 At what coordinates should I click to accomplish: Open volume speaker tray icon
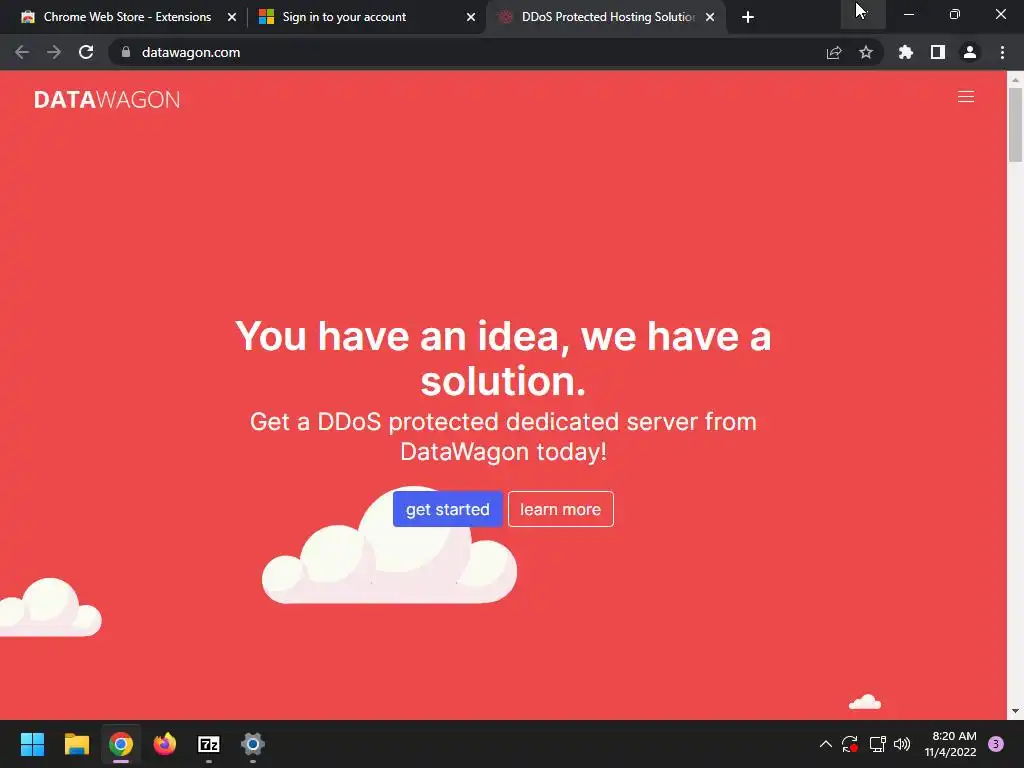(902, 744)
